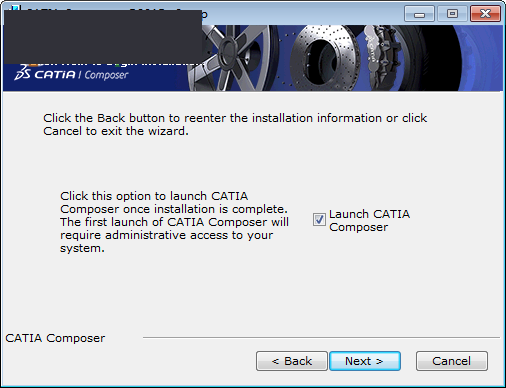Minimize the setup window
The width and height of the screenshot is (506, 388).
pyautogui.click(x=419, y=14)
